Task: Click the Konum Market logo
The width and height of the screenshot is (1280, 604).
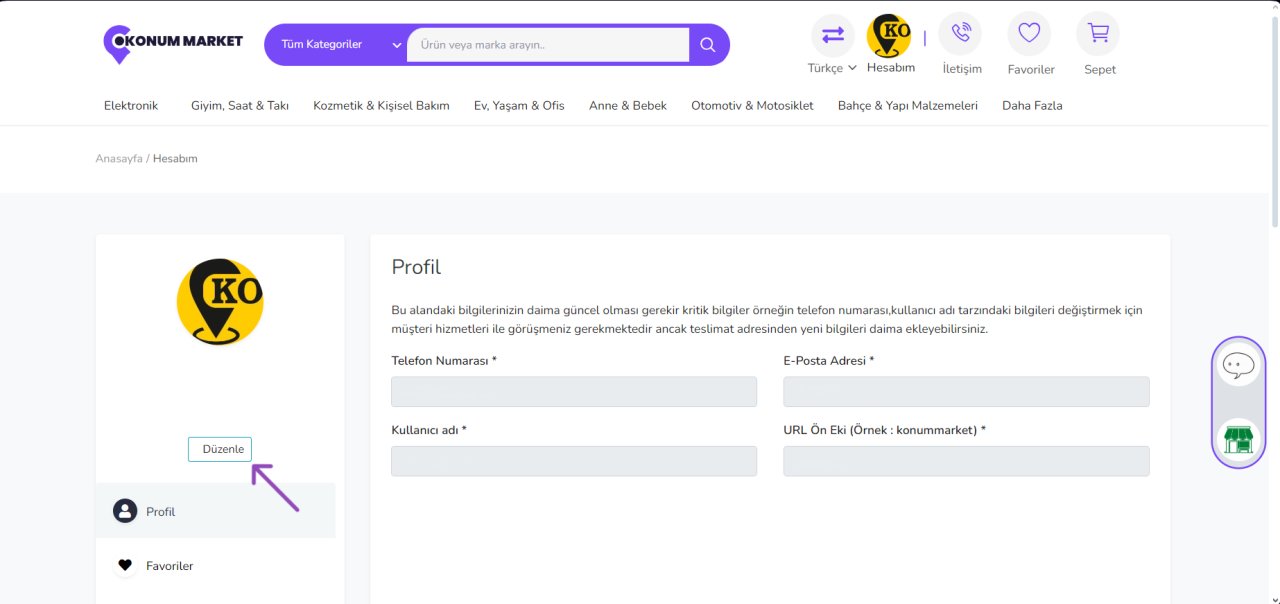Action: (173, 44)
